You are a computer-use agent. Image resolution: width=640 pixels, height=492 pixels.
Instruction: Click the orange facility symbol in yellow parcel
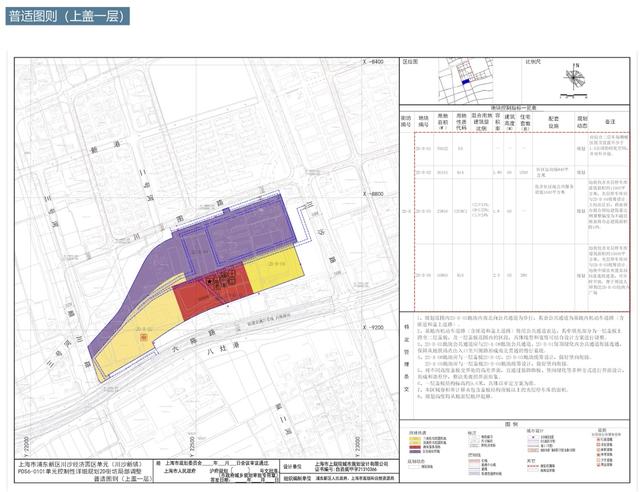pos(144,338)
